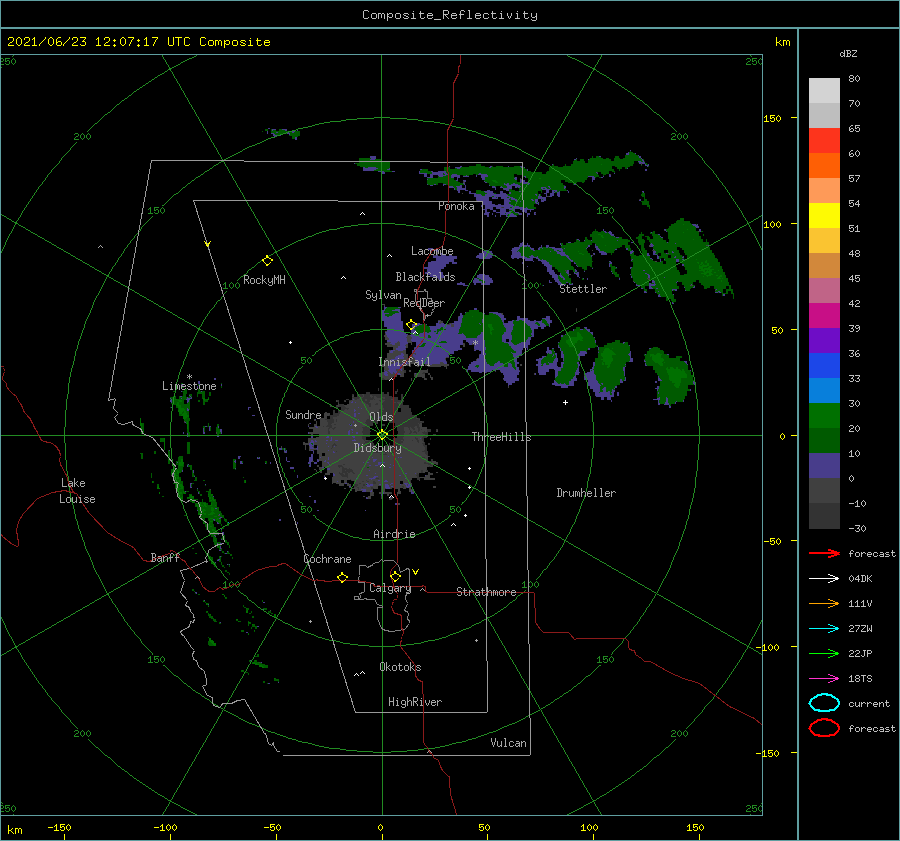Click the Sundre town label
The image size is (900, 841).
(x=303, y=415)
